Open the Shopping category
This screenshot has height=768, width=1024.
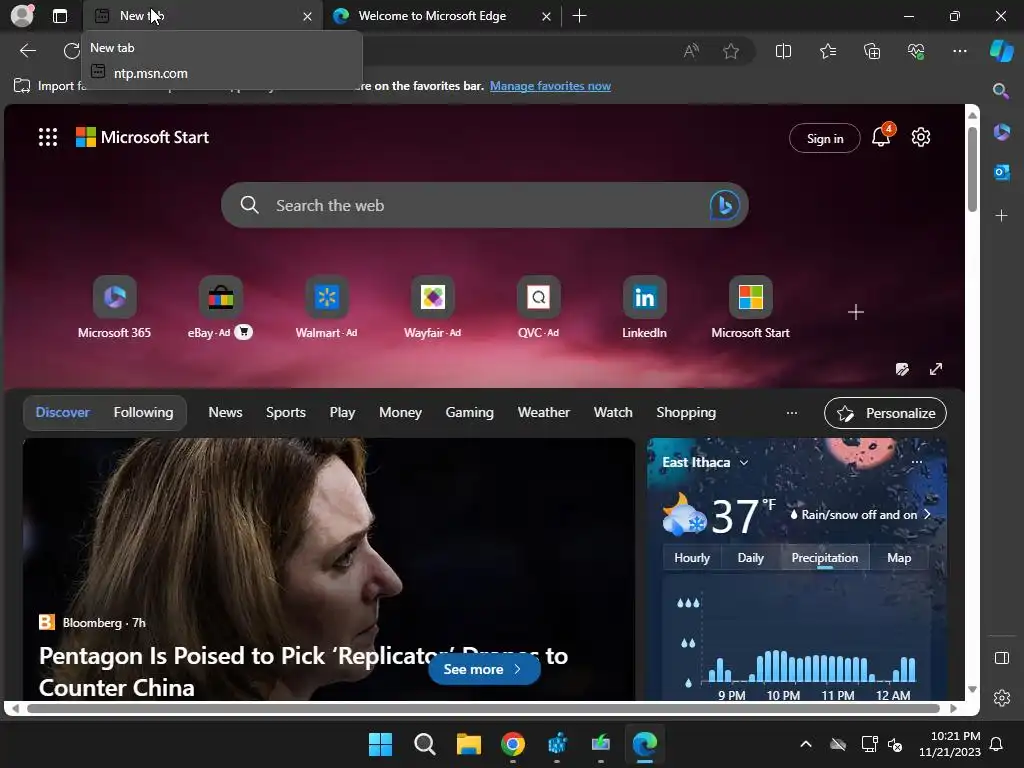(686, 412)
